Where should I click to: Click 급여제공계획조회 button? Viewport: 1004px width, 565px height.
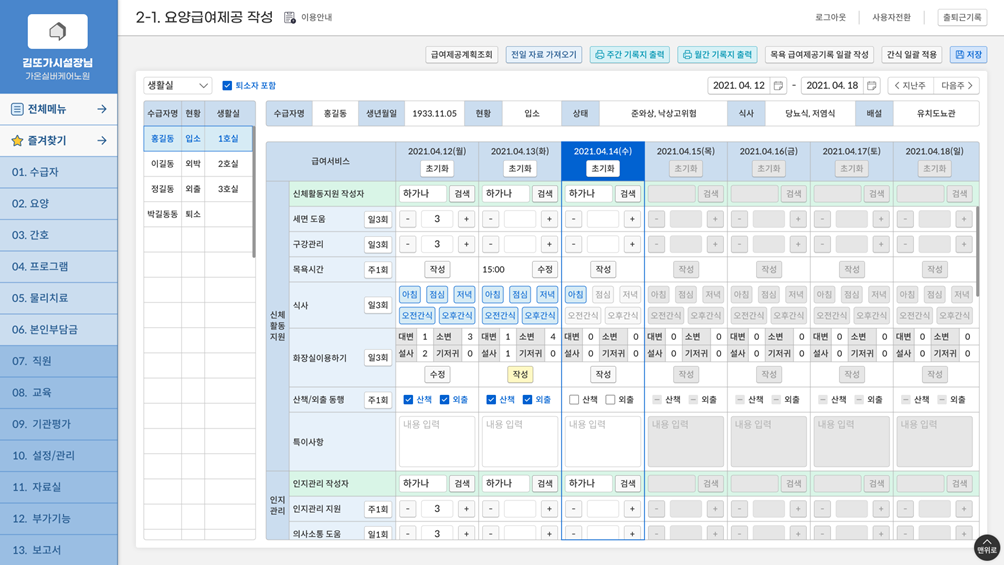(462, 54)
